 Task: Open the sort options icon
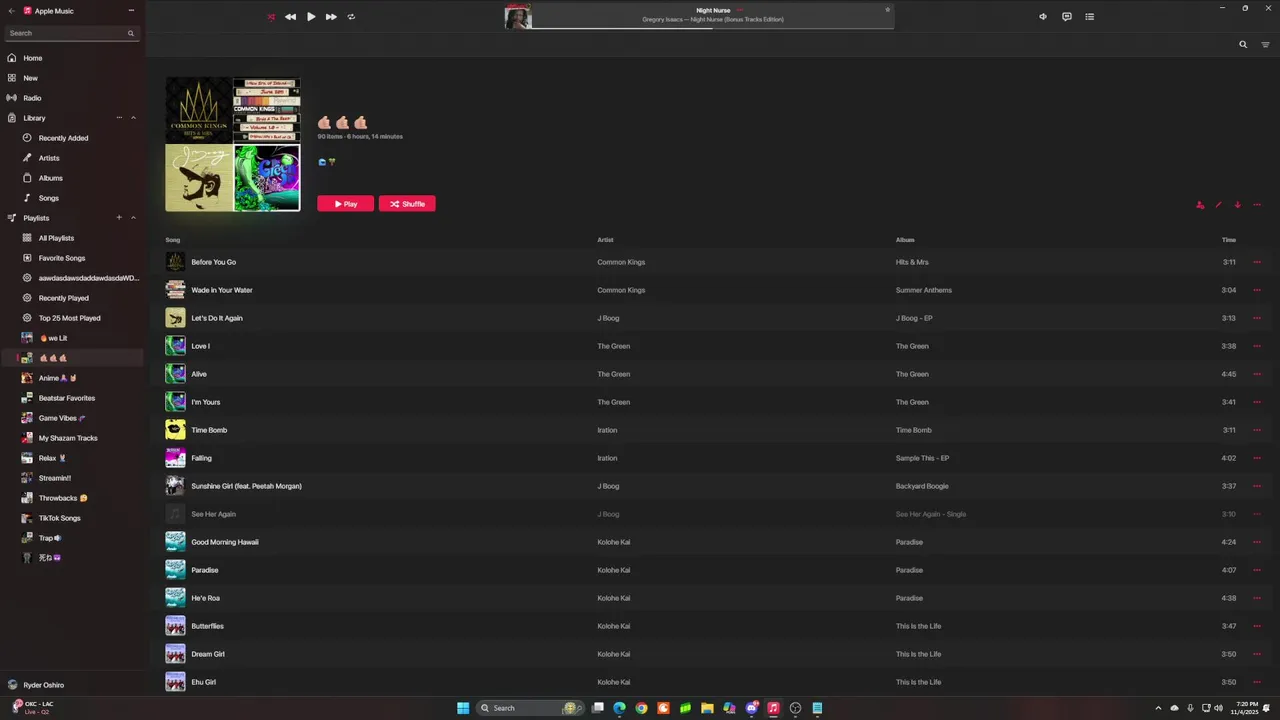[x=1265, y=44]
